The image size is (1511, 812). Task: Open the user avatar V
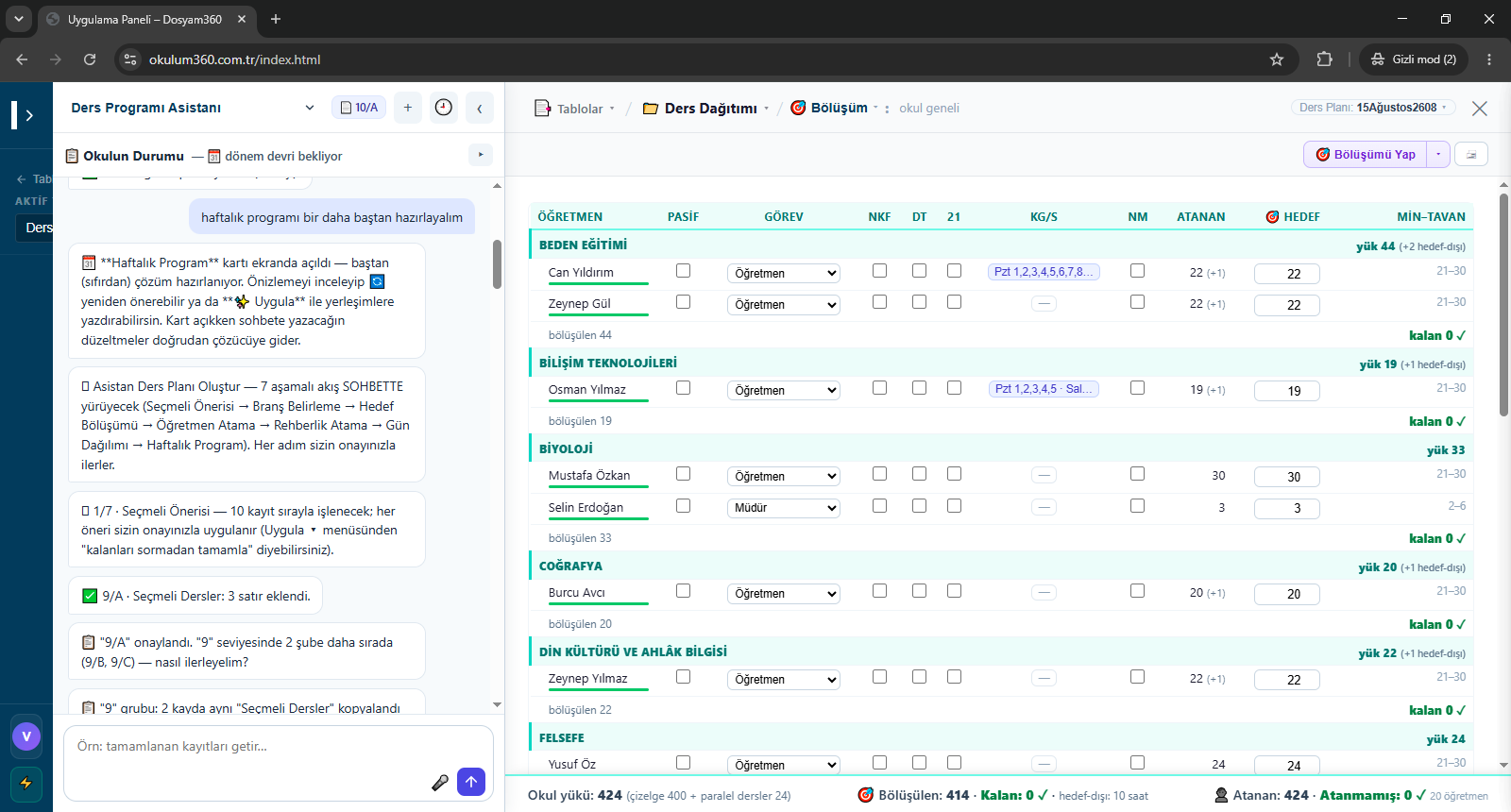26,736
